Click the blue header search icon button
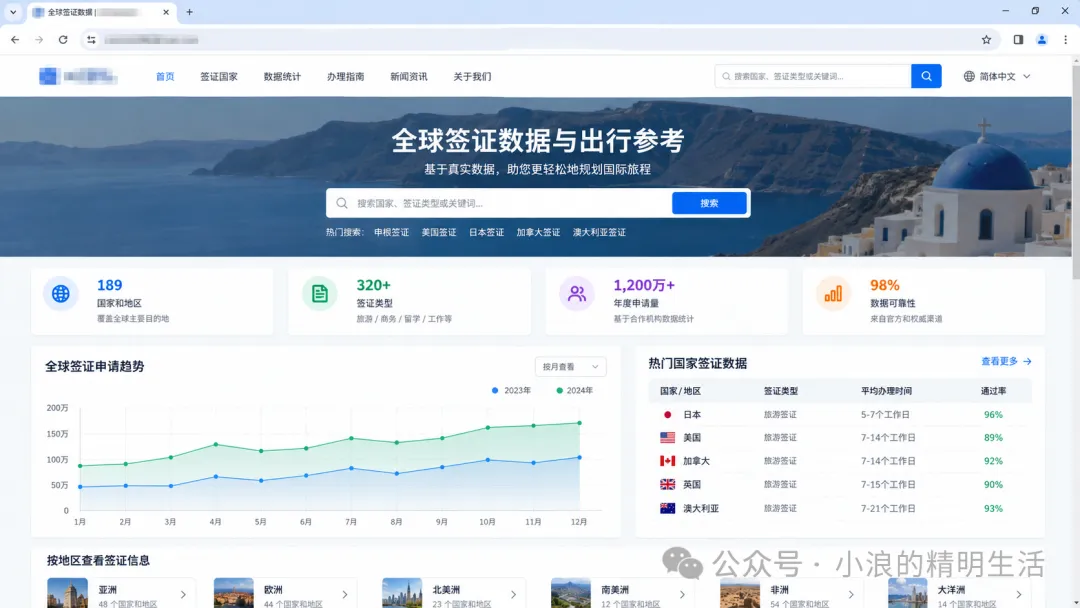 point(926,76)
